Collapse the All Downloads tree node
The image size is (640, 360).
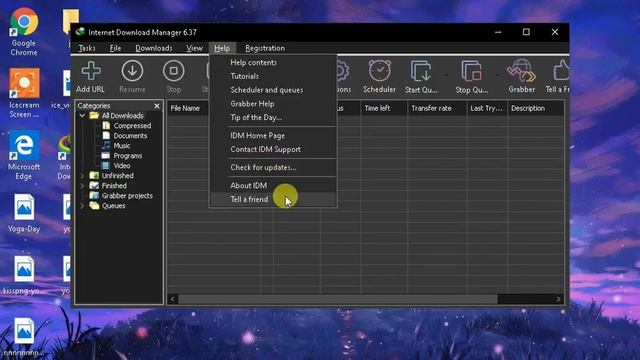click(82, 116)
